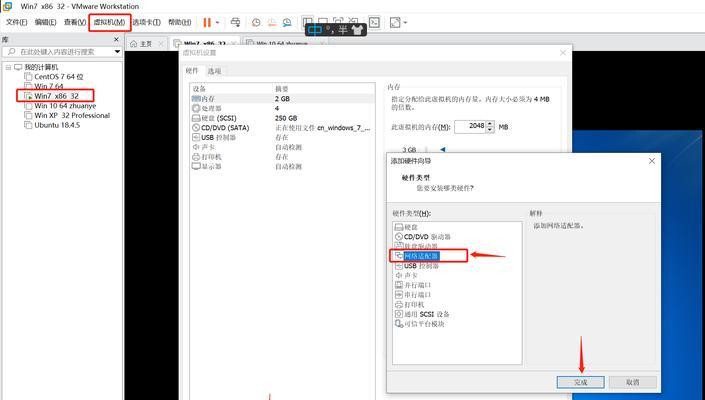705x400 pixels.
Task: Select the USB 控制器 device in settings list
Action: click(x=282, y=138)
